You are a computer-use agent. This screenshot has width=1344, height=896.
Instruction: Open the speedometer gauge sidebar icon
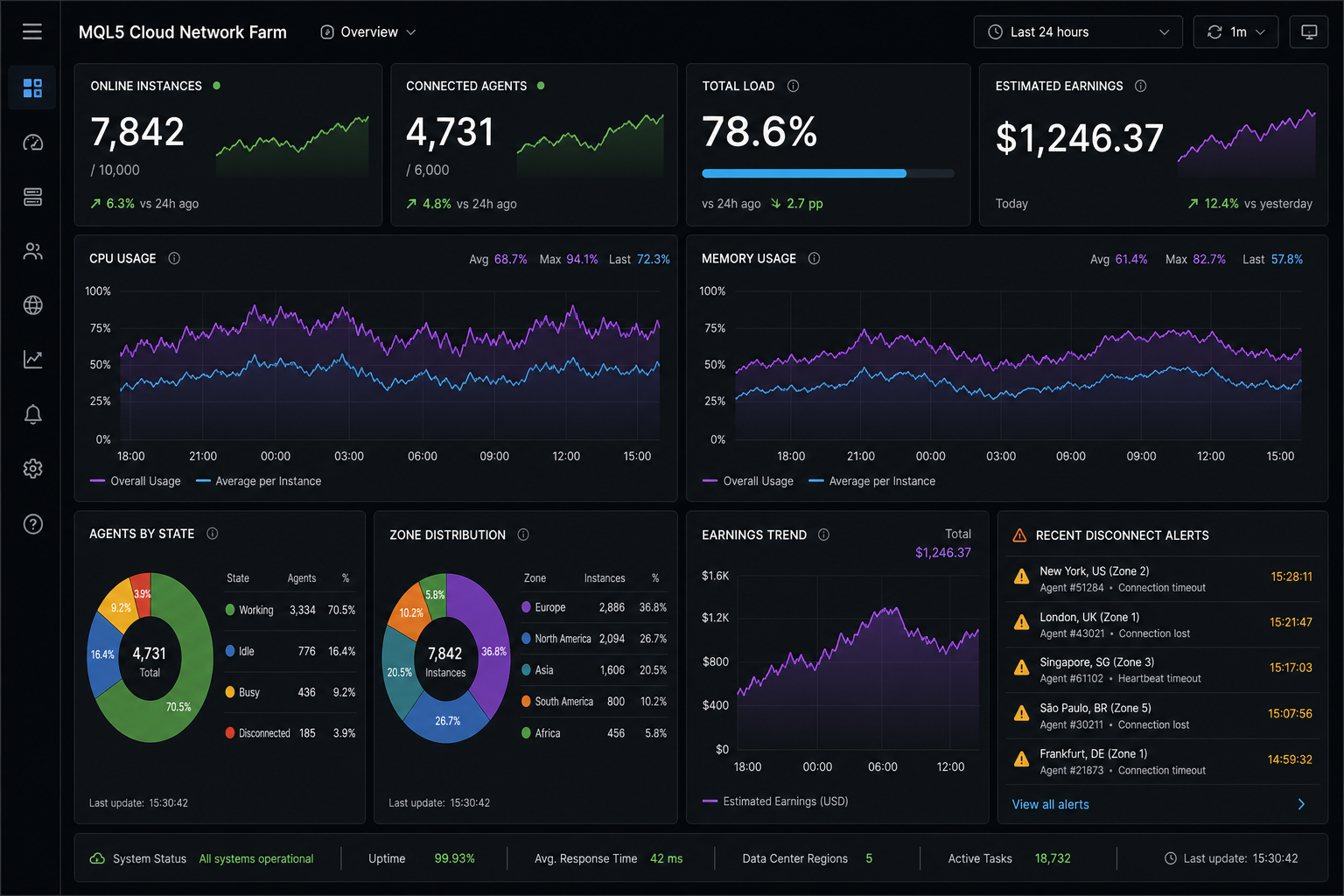32,143
